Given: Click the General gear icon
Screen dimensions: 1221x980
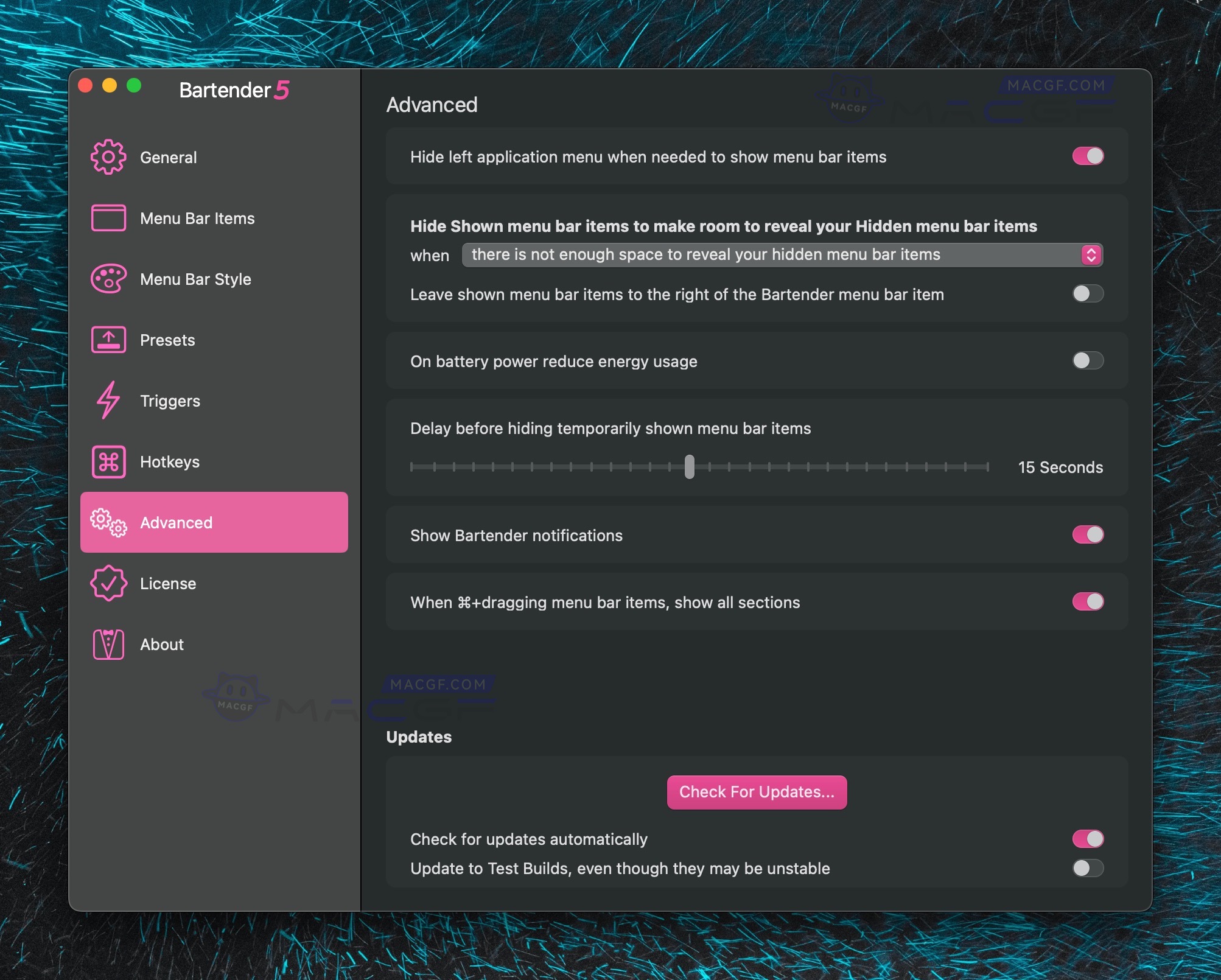Looking at the screenshot, I should click(x=108, y=157).
